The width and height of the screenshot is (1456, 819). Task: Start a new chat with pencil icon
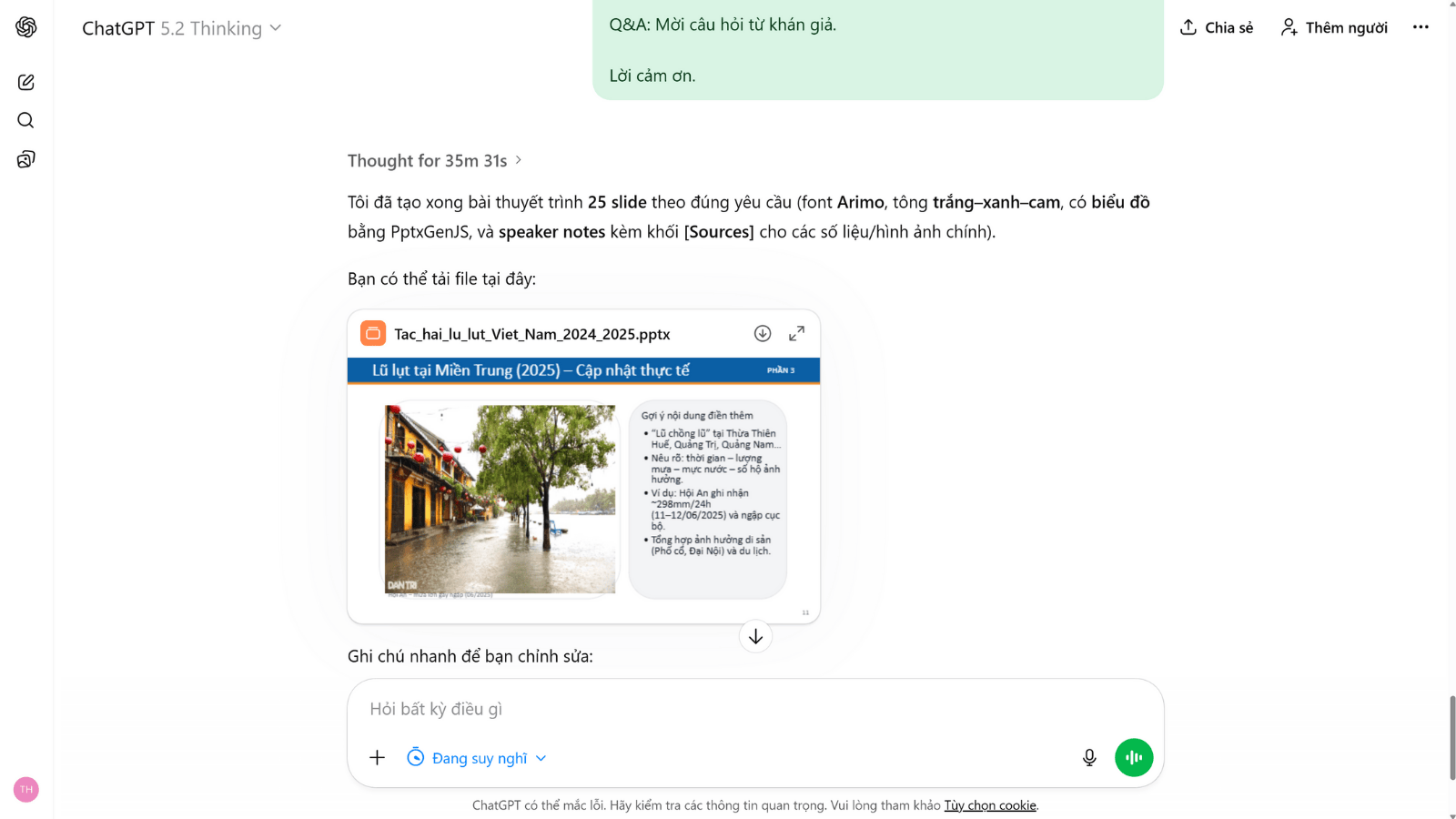(26, 82)
